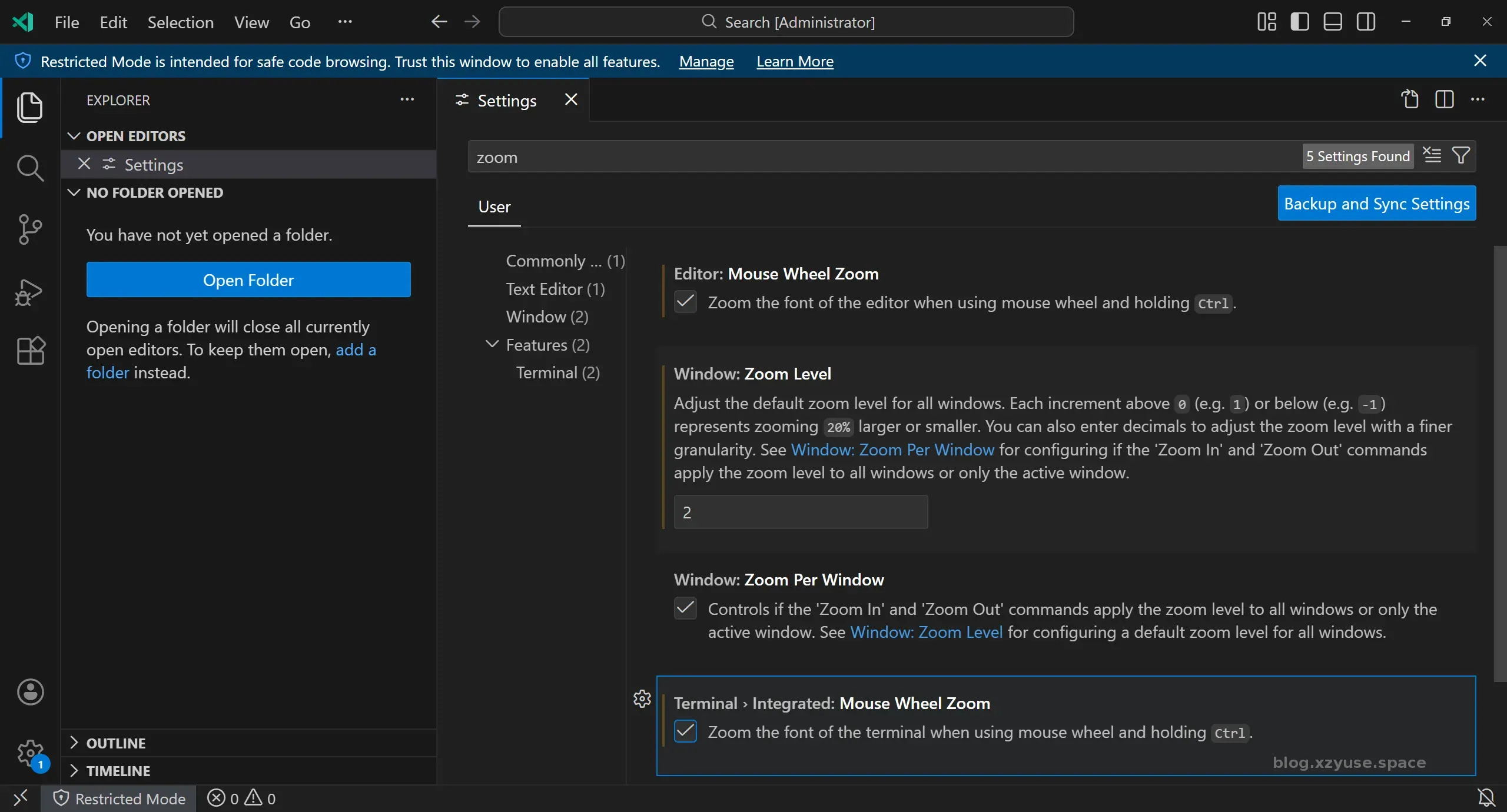This screenshot has width=1507, height=812.
Task: Open Source Control view
Action: [29, 229]
